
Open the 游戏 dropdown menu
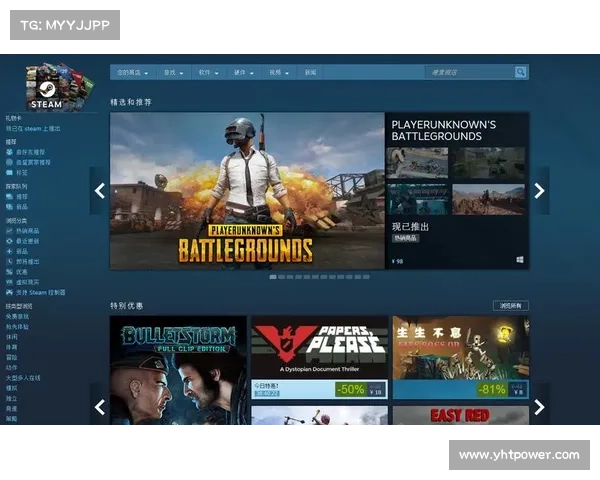pos(173,72)
